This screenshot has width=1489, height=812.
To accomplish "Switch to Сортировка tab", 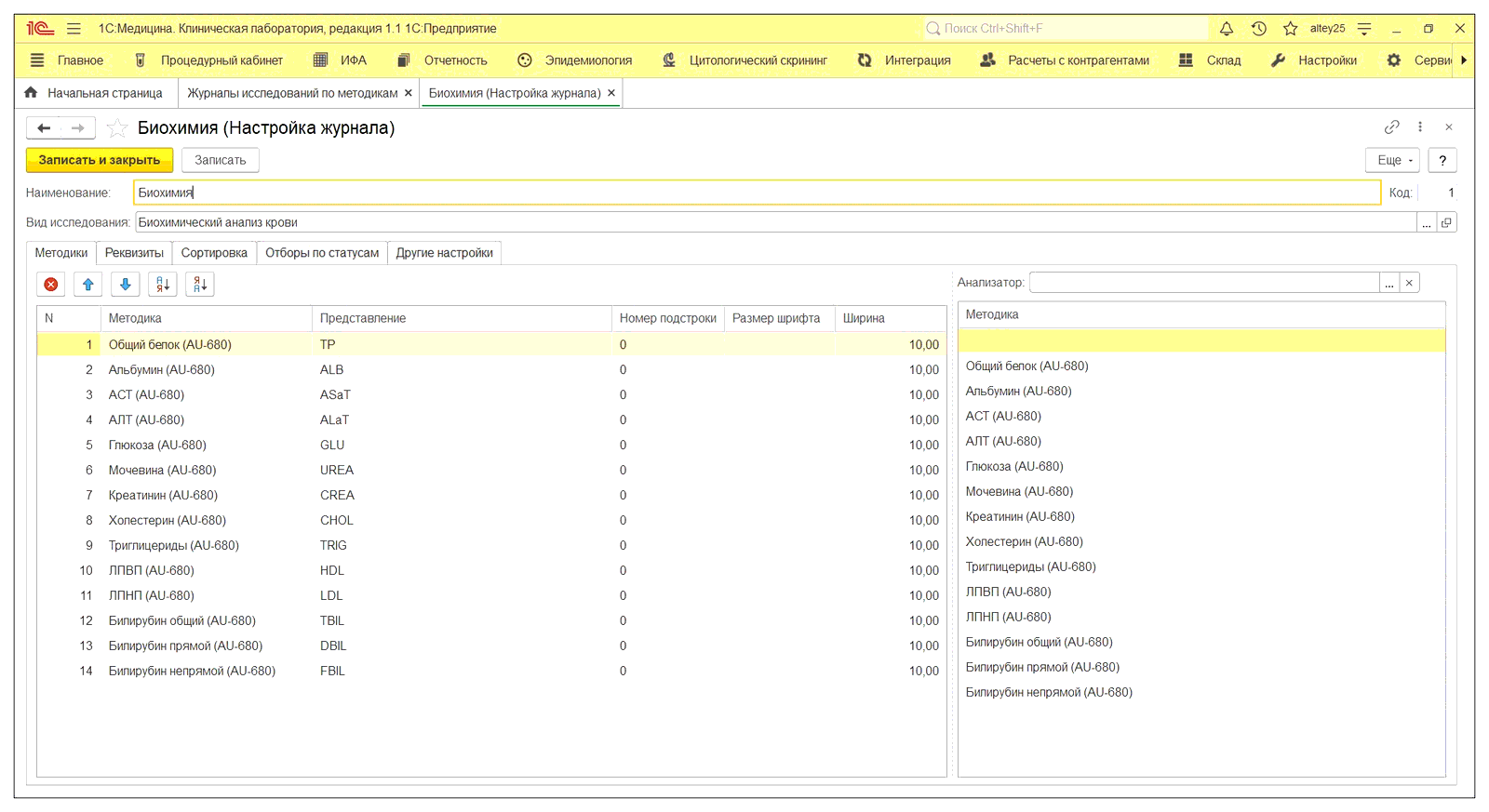I will (214, 253).
